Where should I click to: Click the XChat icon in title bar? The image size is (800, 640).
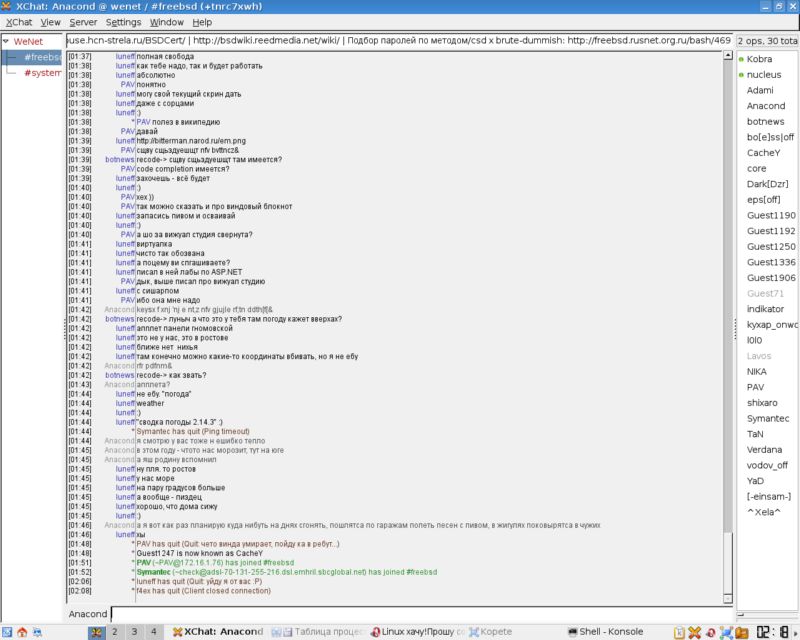(6, 6)
